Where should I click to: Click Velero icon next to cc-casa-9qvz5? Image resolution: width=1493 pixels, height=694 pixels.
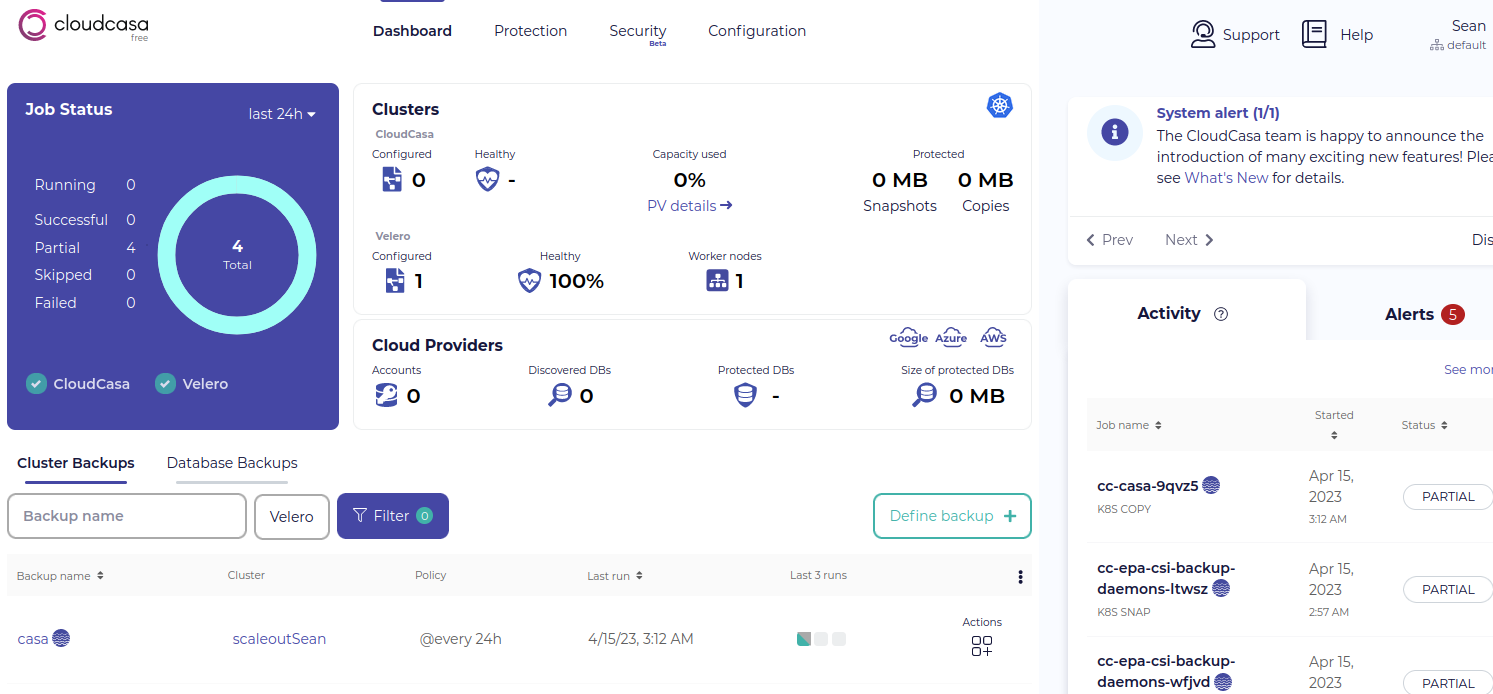click(x=1211, y=486)
